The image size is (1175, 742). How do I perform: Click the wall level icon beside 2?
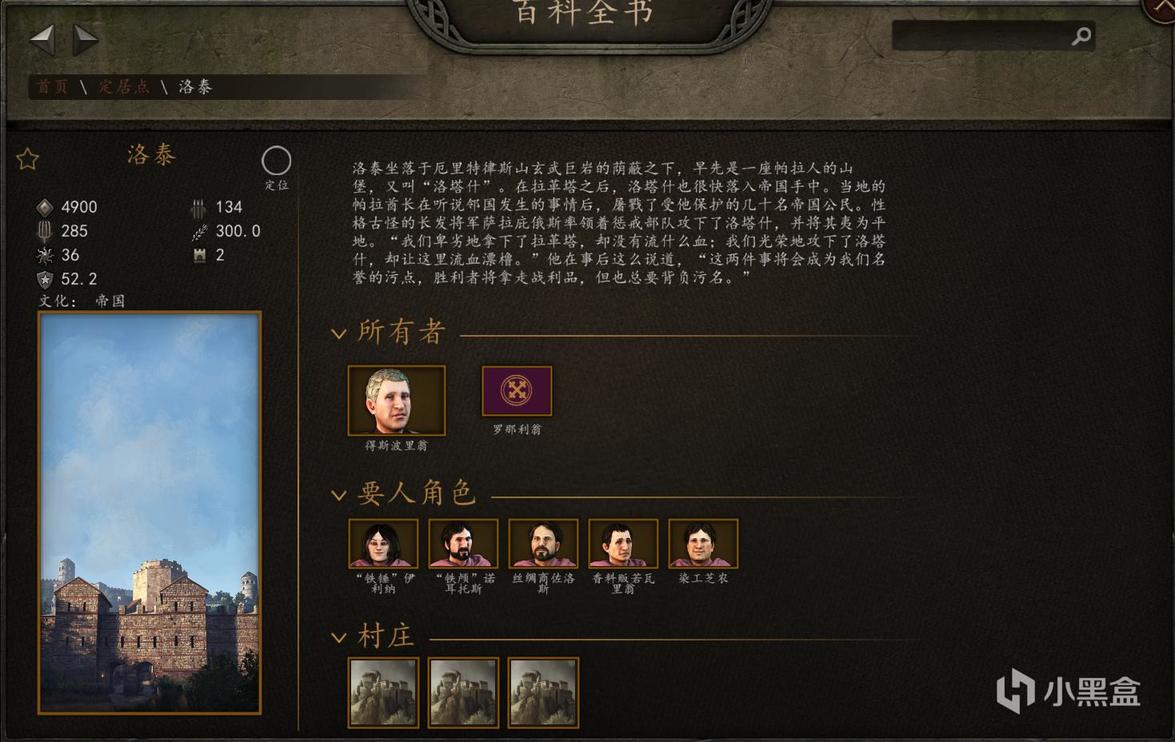pyautogui.click(x=199, y=256)
